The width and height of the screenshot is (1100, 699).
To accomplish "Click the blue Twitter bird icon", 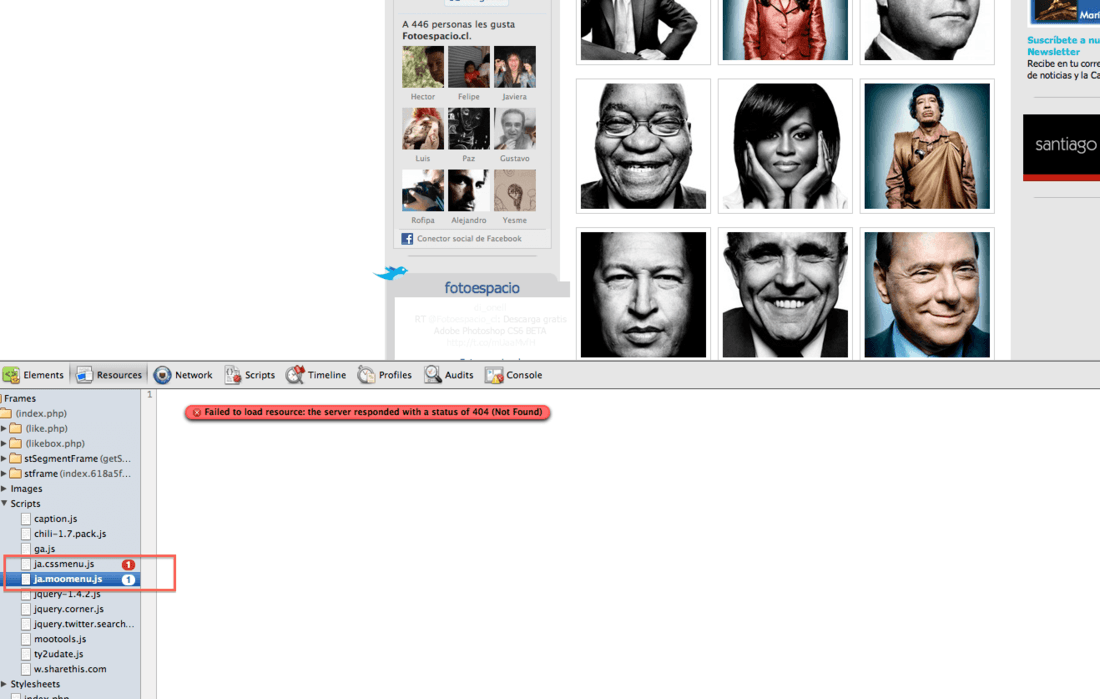I will 391,272.
